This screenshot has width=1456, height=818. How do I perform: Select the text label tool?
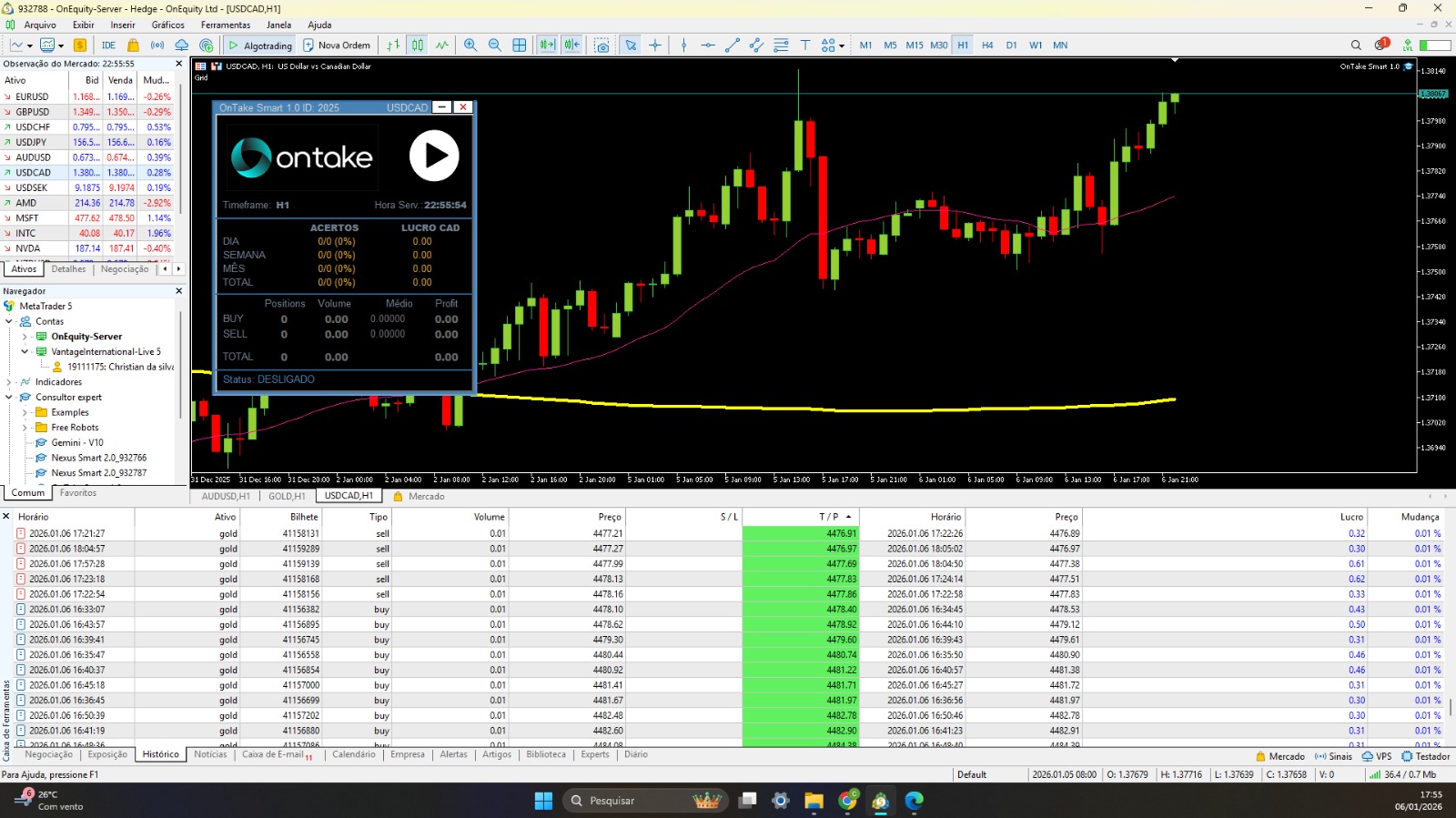coord(805,45)
